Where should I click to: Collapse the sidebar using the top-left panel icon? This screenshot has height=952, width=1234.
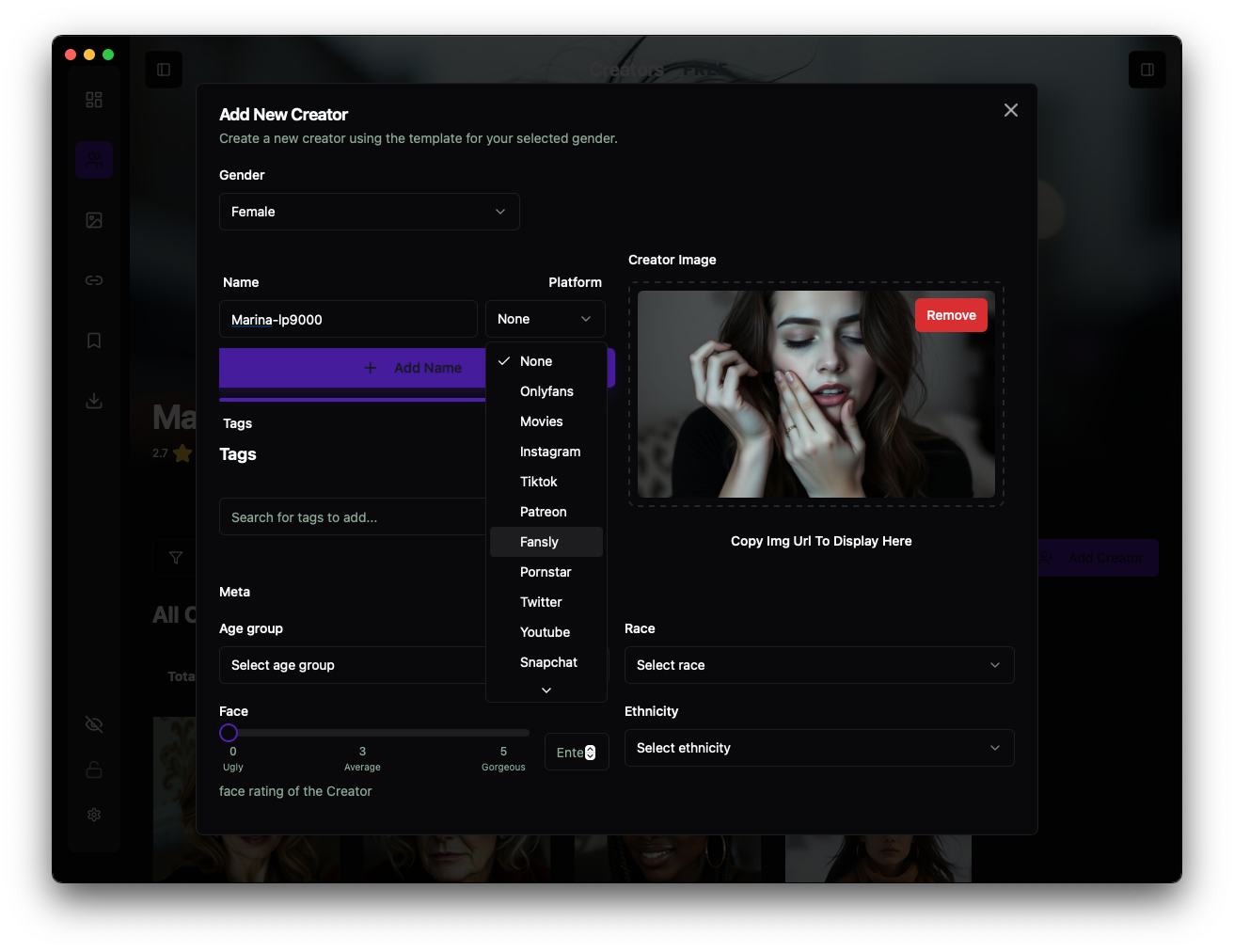pos(164,69)
